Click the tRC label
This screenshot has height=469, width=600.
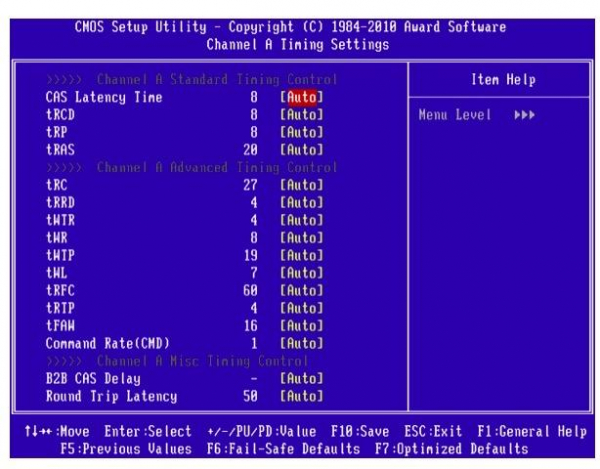57,185
